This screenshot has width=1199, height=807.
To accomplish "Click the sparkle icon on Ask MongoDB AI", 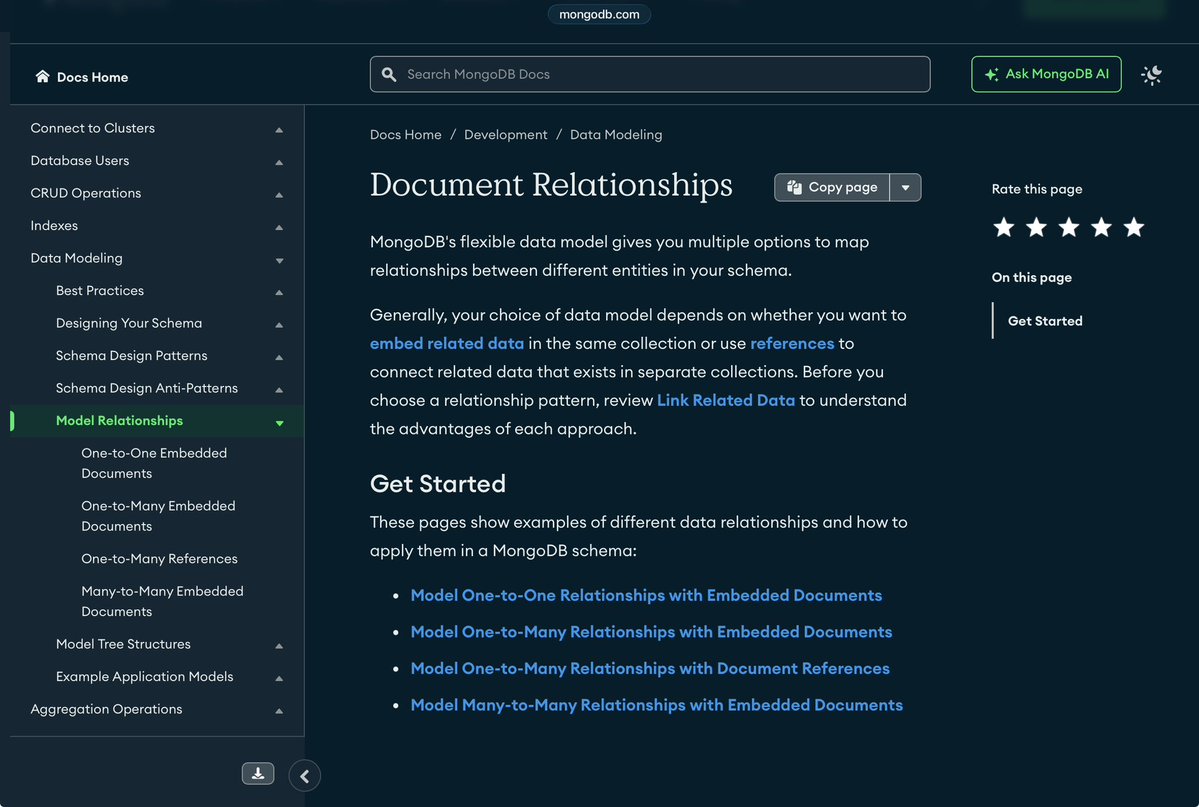I will (x=991, y=73).
